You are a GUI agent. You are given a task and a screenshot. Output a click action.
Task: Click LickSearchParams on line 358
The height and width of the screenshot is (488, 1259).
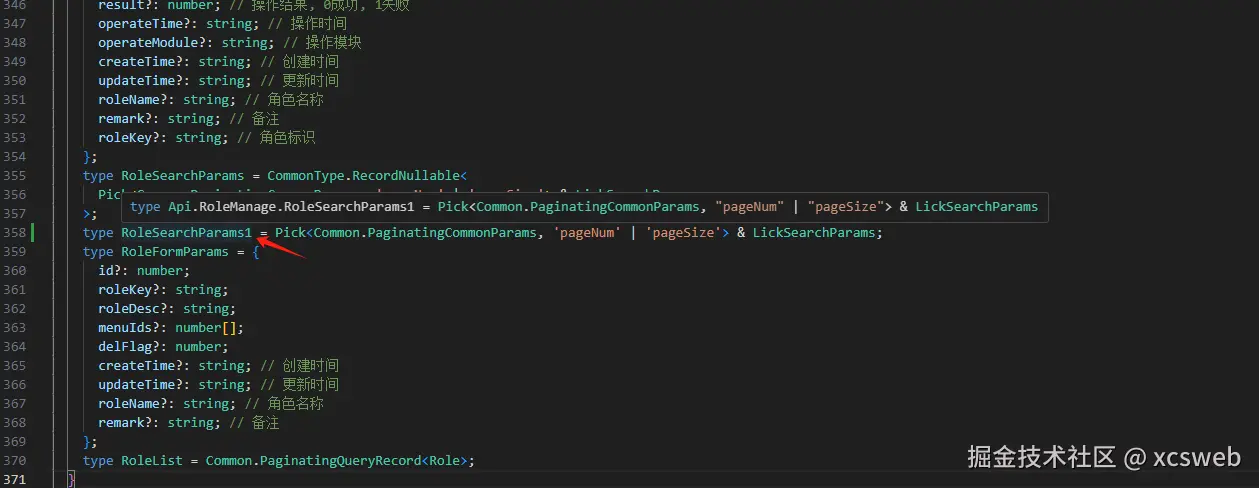(814, 232)
